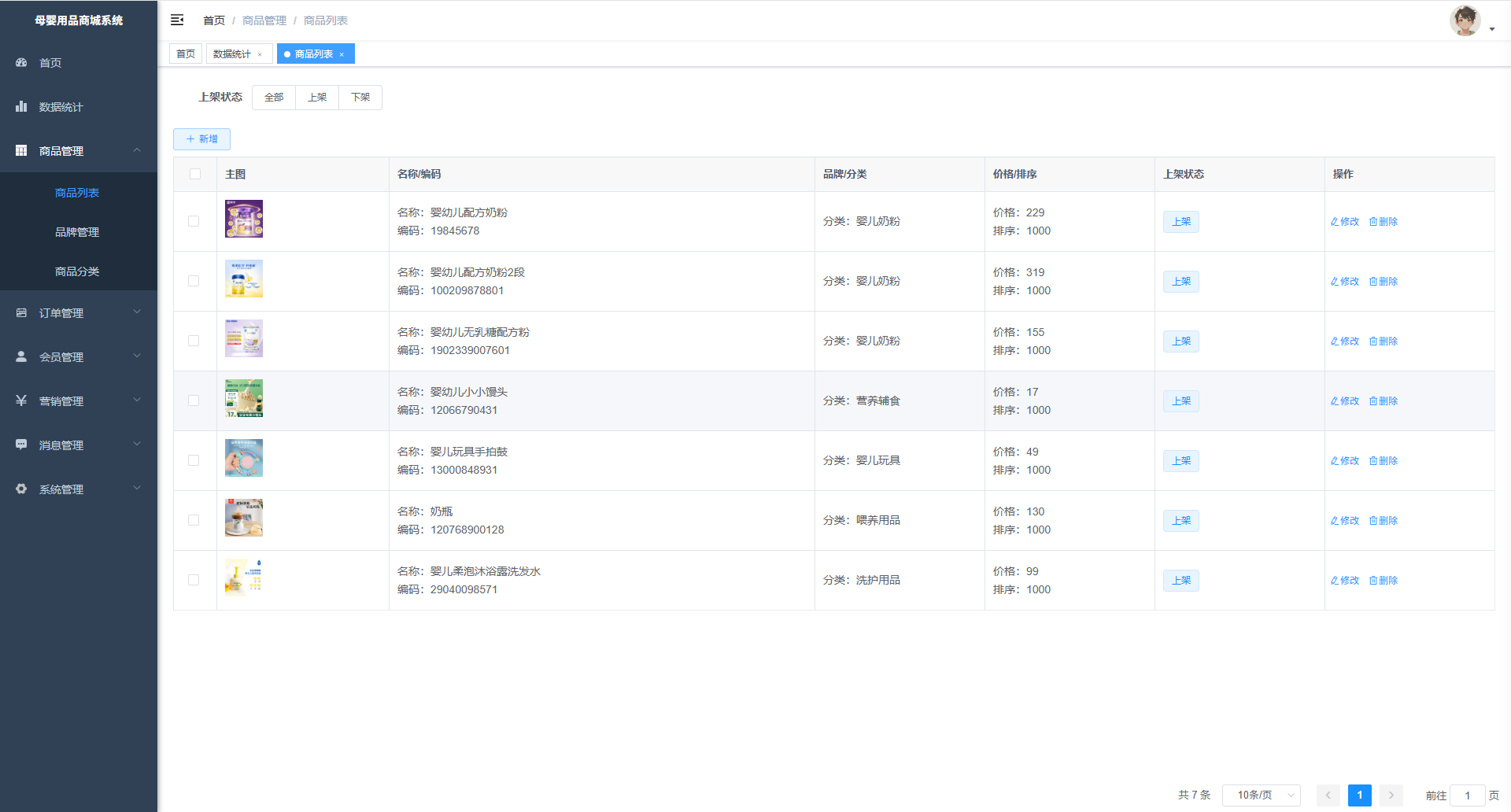Screen dimensions: 1511x812
Task: Toggle the select-all checkbox in table header
Action: 195,174
